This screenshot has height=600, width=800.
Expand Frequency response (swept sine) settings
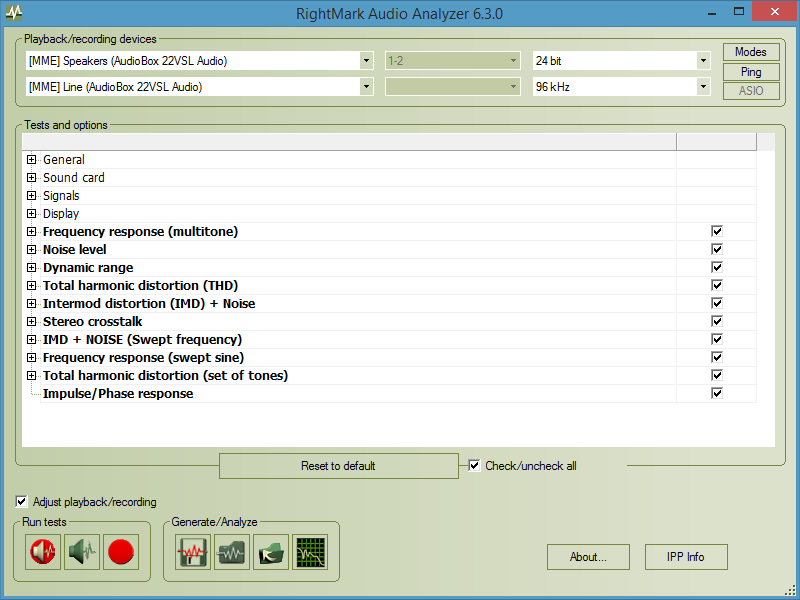32,357
